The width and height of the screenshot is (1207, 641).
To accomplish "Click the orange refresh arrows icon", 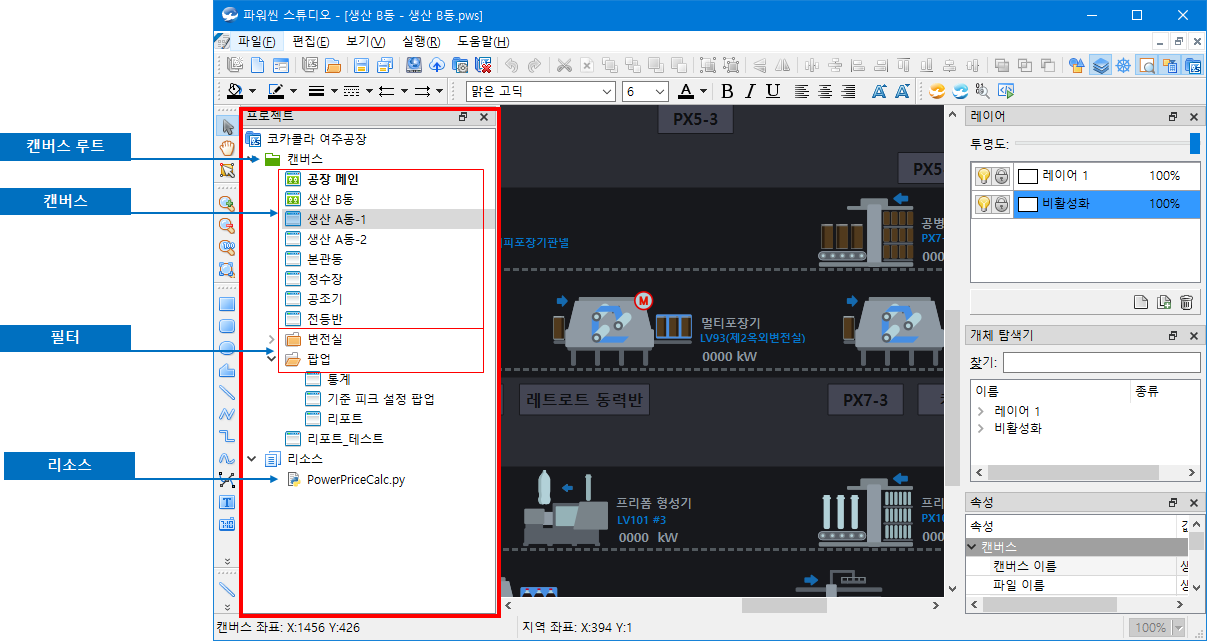I will [937, 91].
